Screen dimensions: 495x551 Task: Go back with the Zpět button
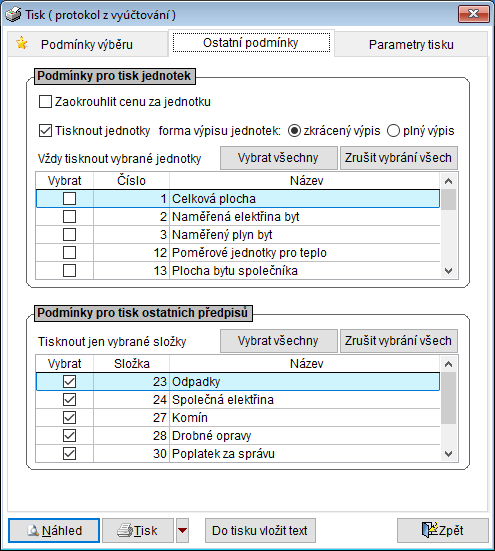[x=443, y=530]
